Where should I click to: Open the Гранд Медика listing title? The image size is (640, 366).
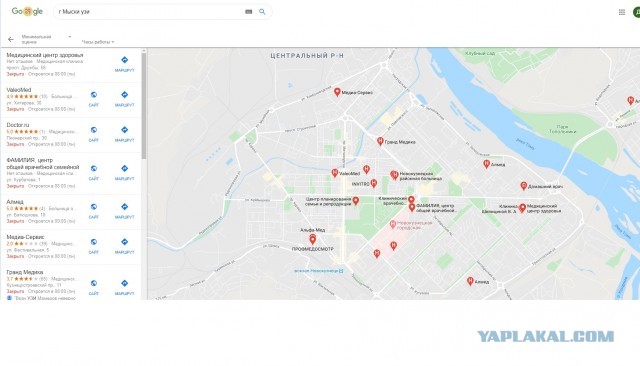[x=24, y=272]
